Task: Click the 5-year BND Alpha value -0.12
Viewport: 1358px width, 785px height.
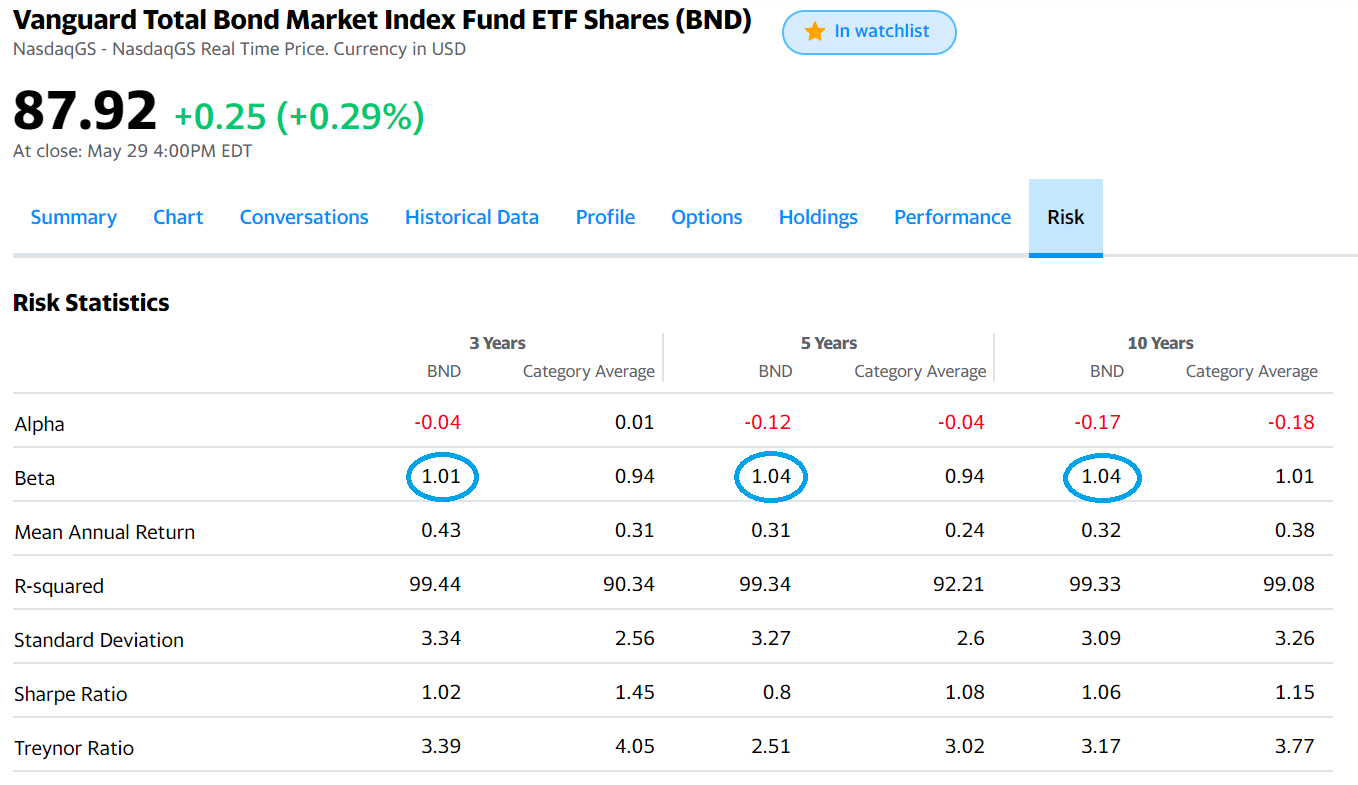Action: [x=767, y=422]
